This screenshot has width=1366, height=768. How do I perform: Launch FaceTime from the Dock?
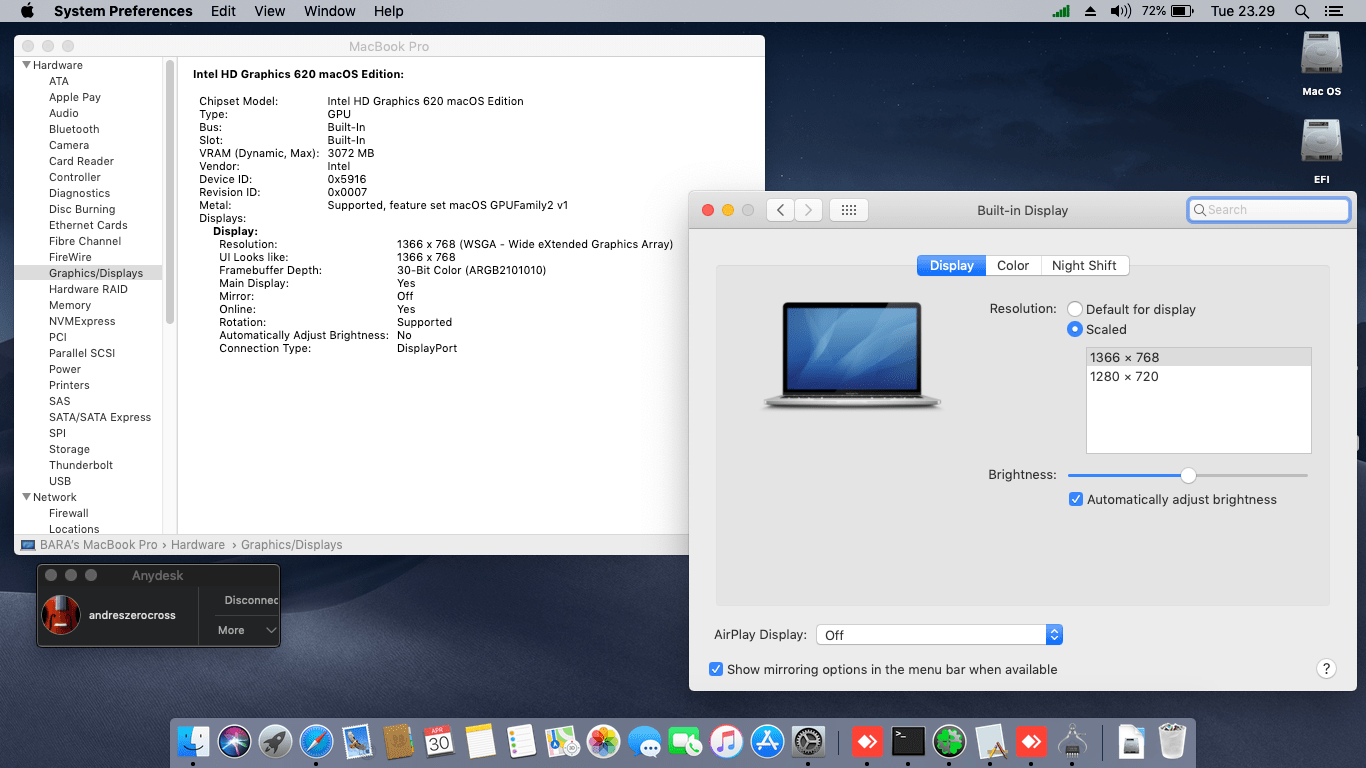pos(685,743)
